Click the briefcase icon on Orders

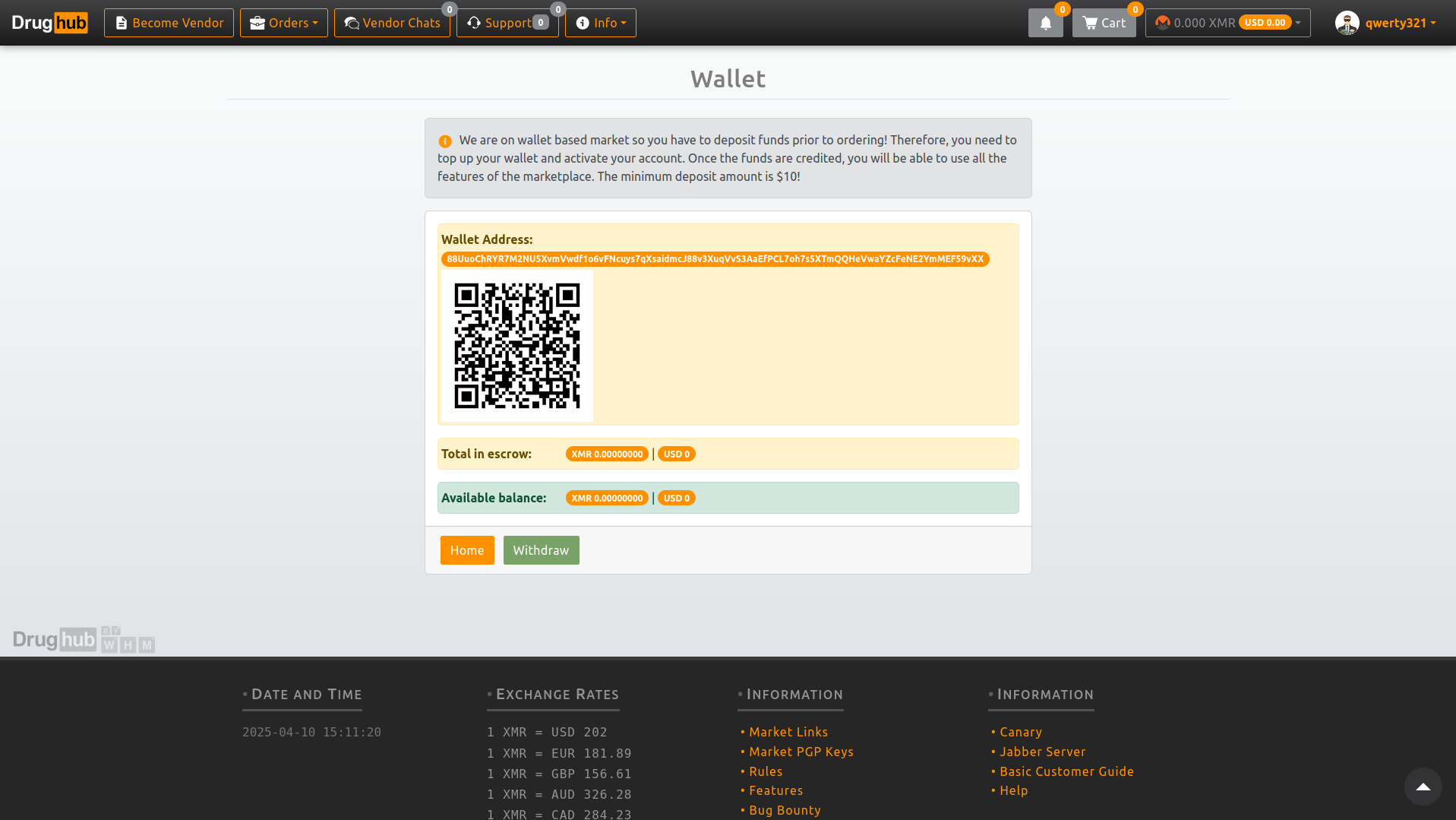click(257, 23)
